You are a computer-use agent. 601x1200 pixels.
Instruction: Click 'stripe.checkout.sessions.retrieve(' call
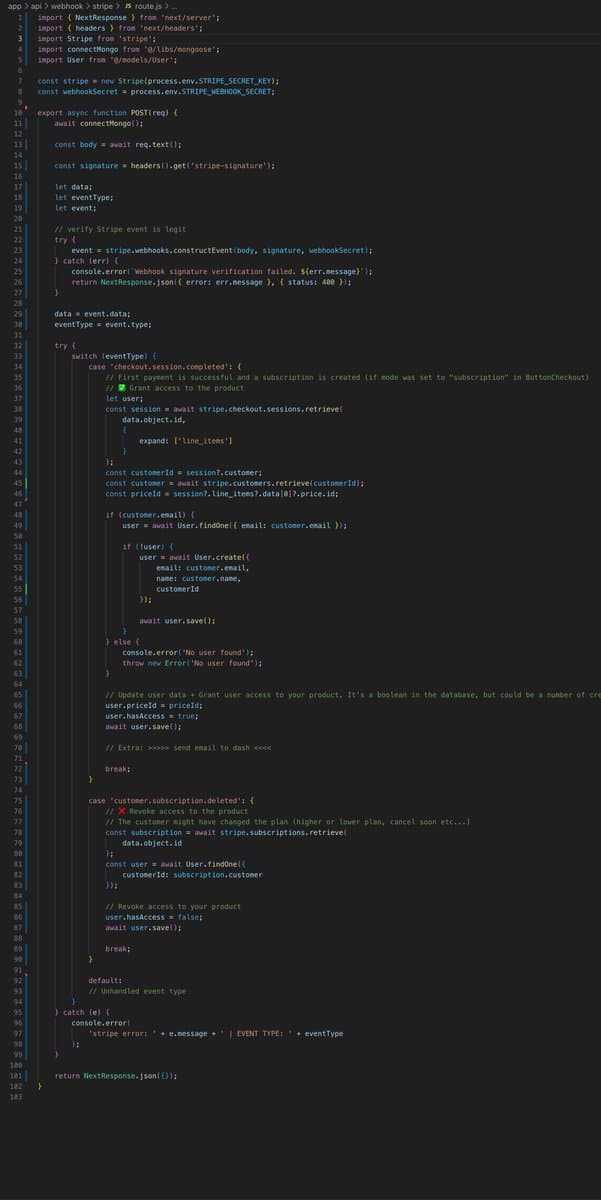(x=270, y=409)
